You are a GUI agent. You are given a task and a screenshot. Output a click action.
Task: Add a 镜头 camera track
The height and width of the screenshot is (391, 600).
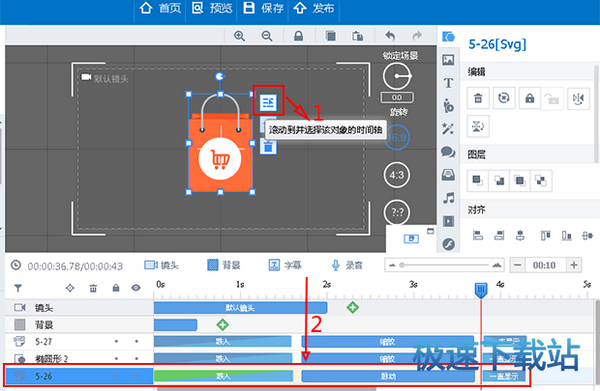click(161, 265)
